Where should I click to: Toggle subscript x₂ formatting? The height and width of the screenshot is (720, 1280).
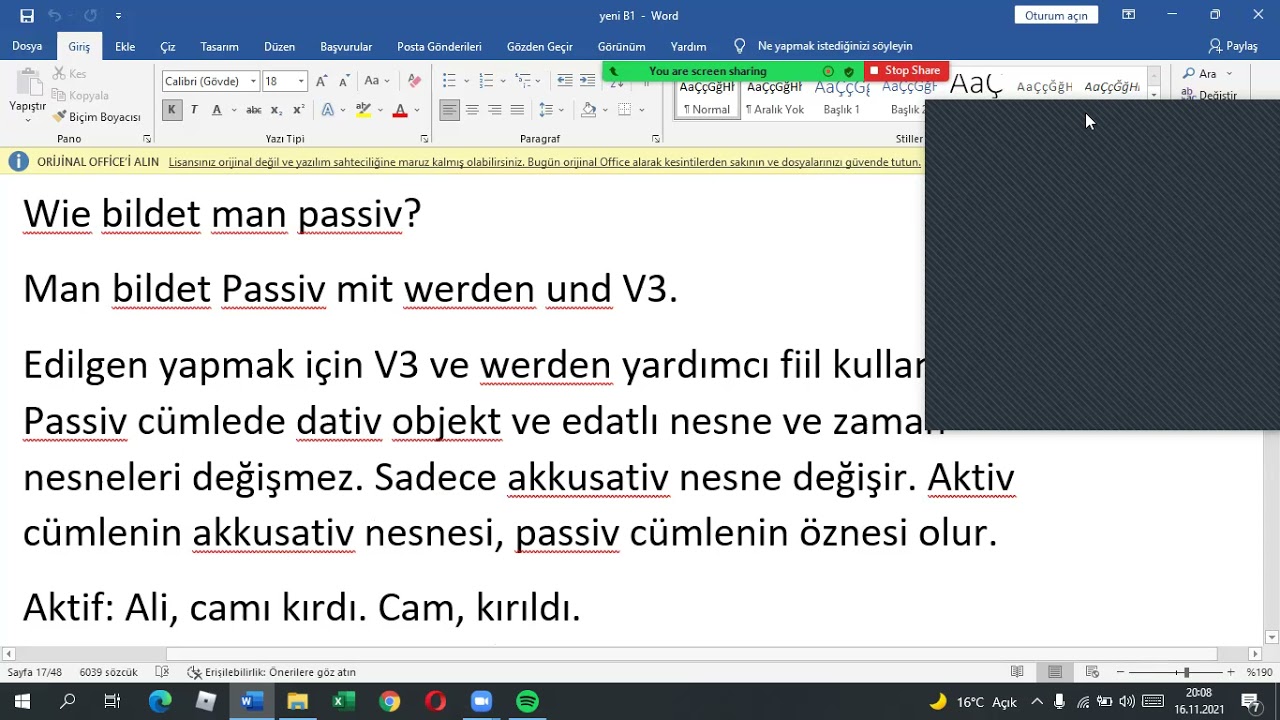click(276, 110)
